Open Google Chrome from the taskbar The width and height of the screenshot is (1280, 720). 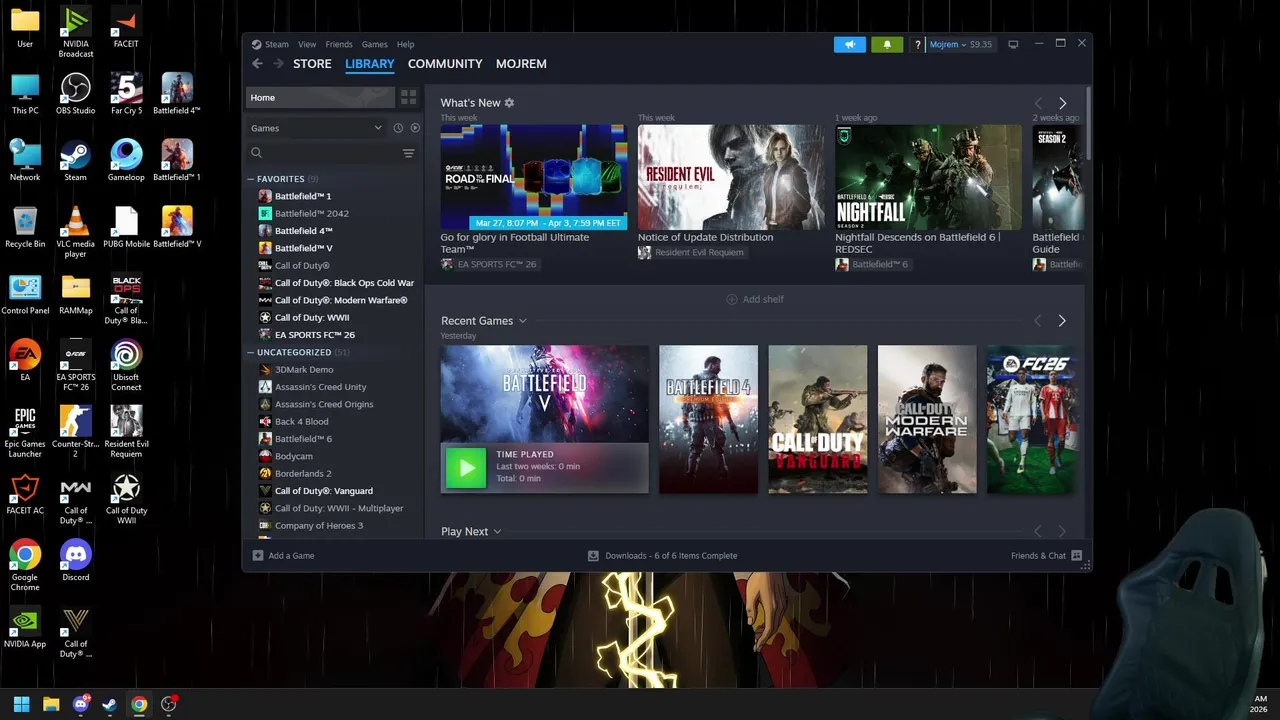139,704
